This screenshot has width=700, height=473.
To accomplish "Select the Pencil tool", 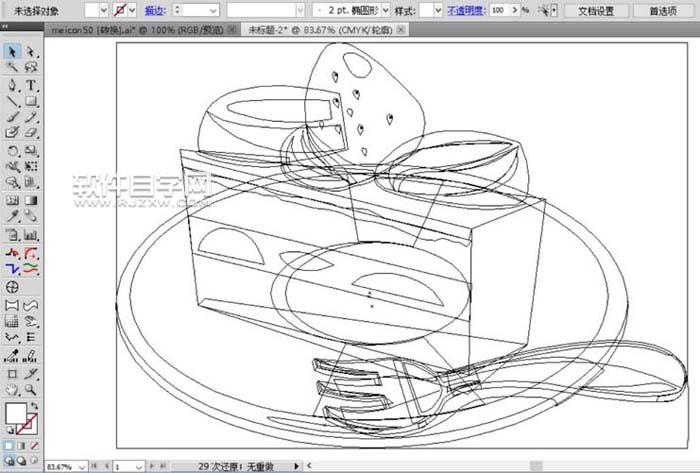I will point(30,117).
